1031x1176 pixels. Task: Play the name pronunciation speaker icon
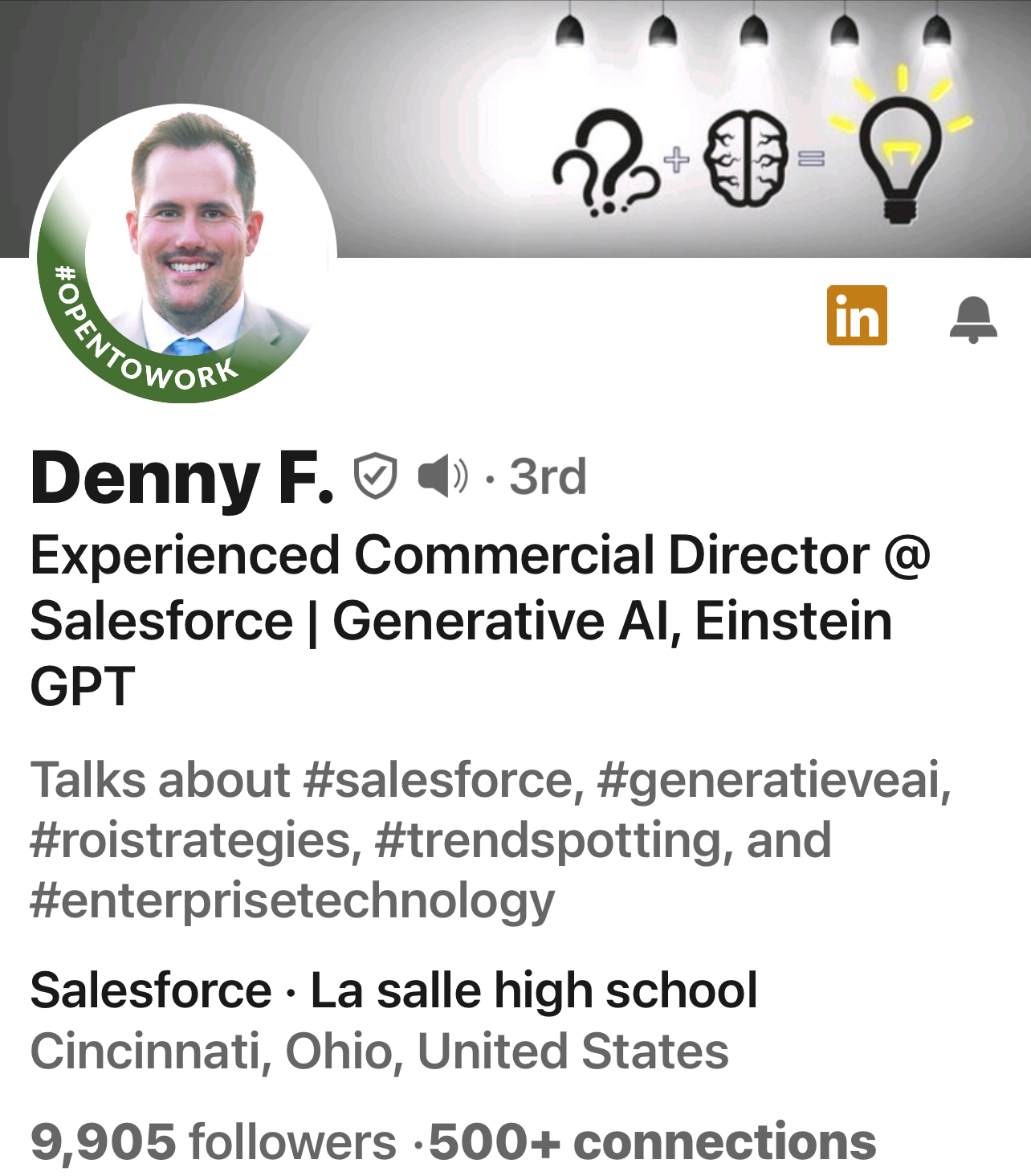(442, 476)
